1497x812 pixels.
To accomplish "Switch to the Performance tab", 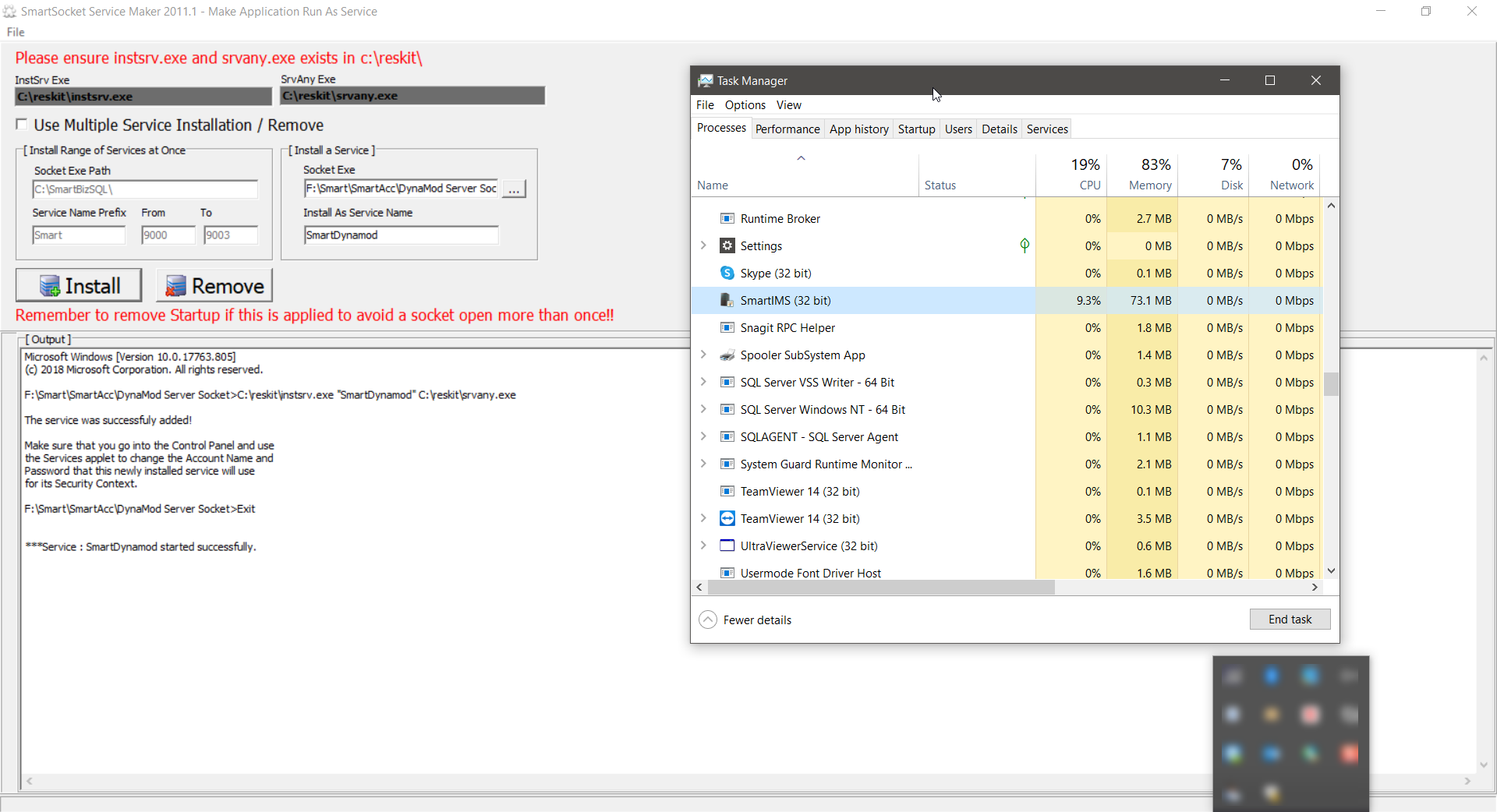I will tap(787, 129).
